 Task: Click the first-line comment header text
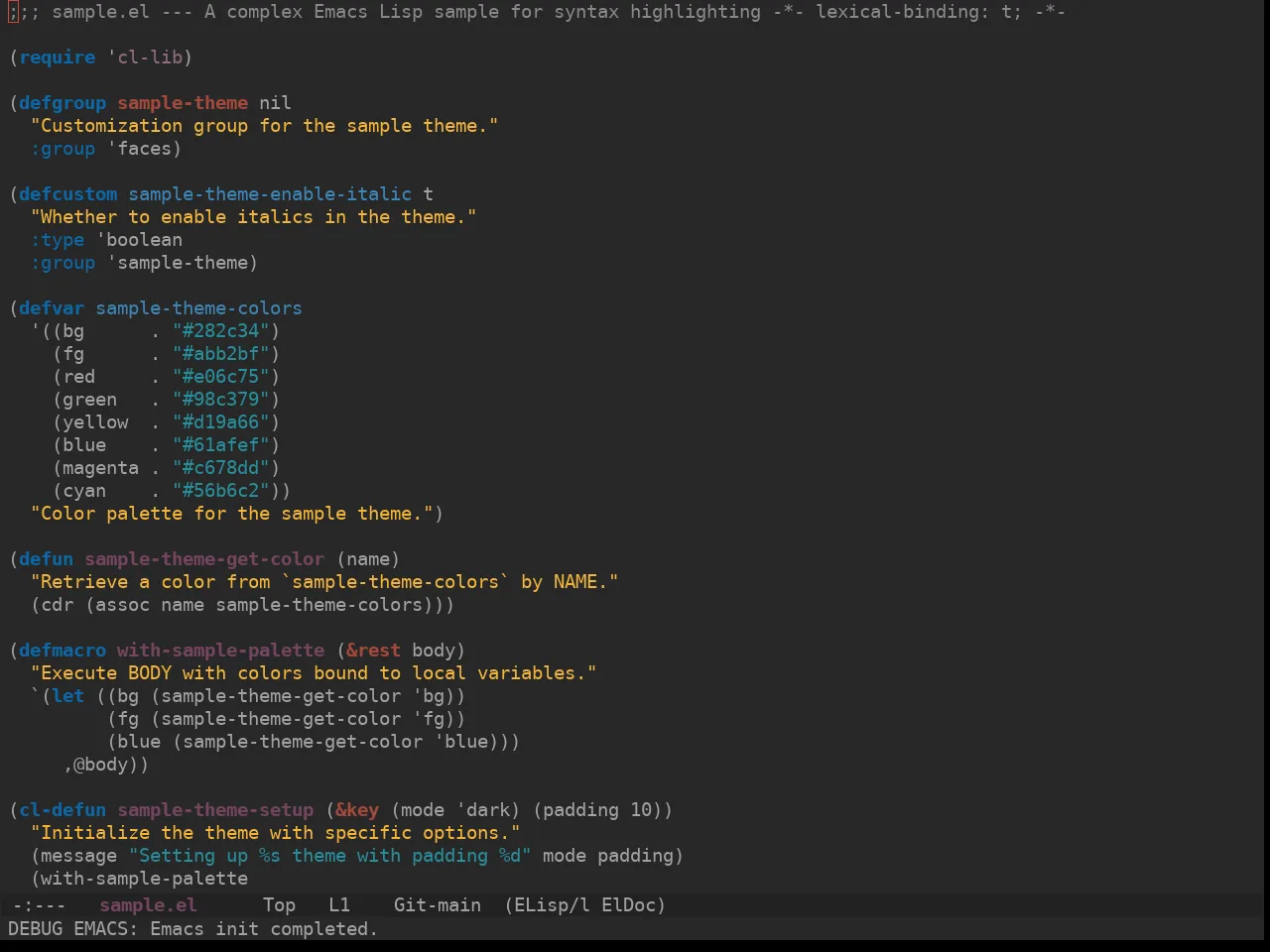(x=537, y=11)
